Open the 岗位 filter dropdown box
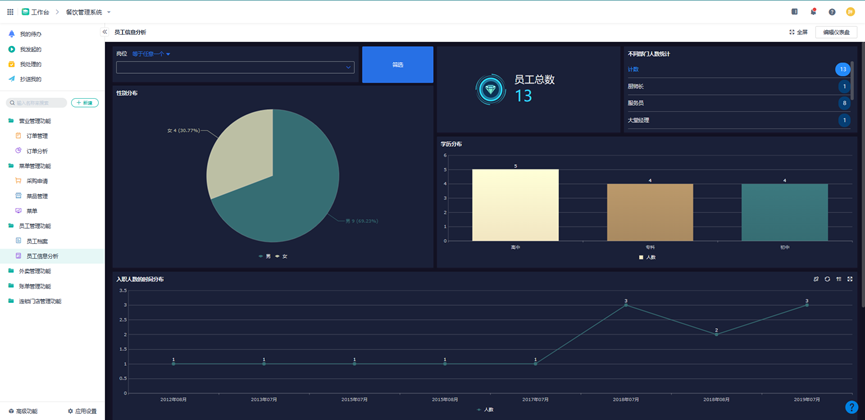This screenshot has height=420, width=865. 235,67
